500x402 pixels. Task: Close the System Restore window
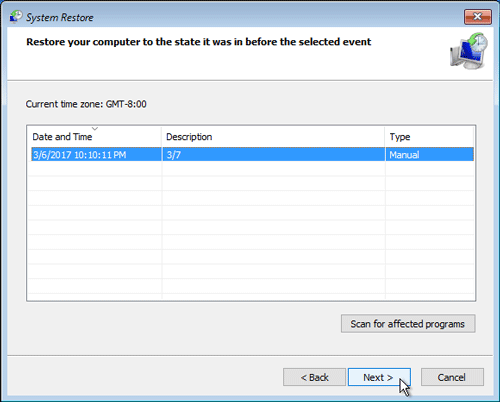tap(478, 17)
